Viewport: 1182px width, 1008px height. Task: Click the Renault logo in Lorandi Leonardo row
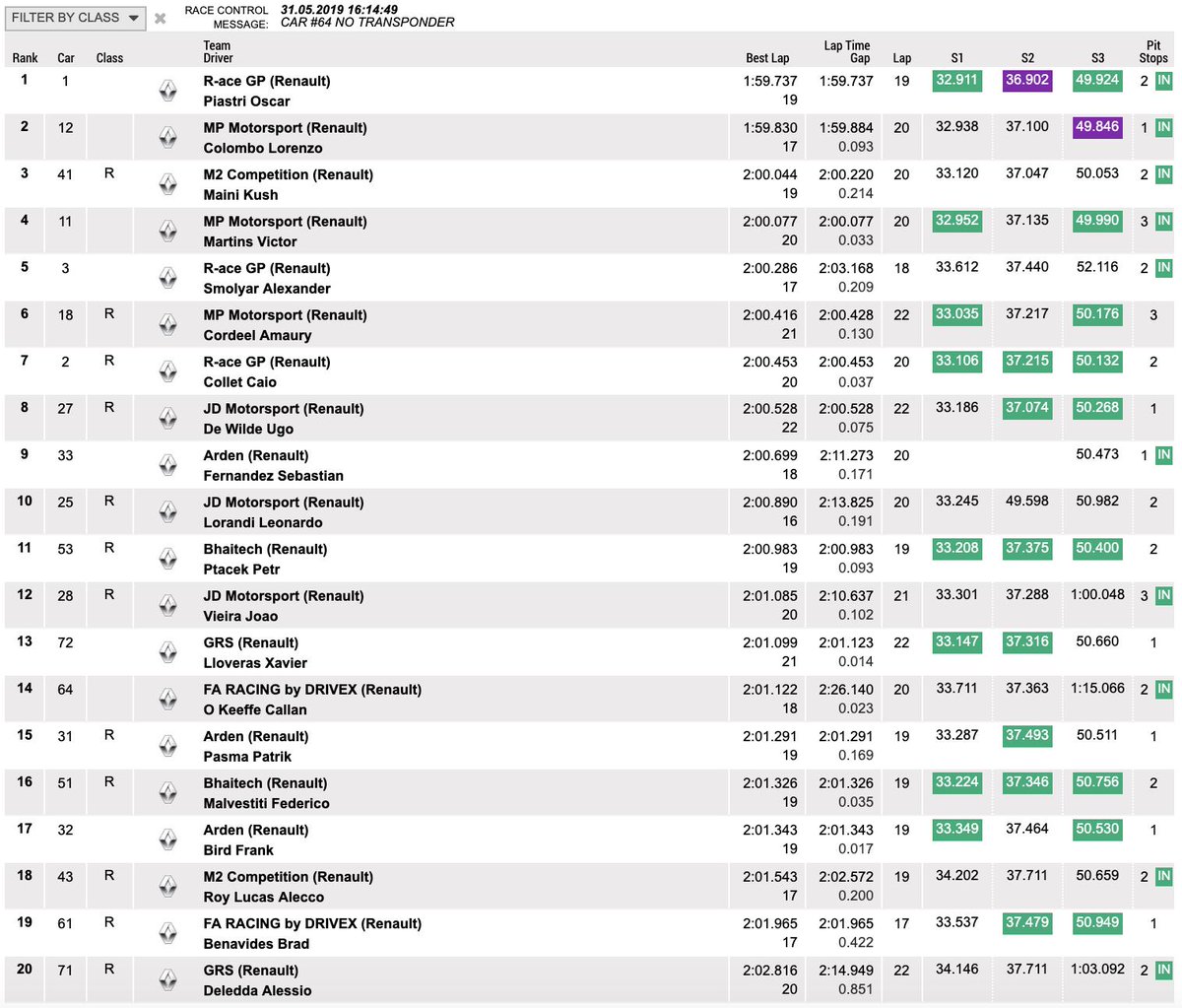coord(168,512)
